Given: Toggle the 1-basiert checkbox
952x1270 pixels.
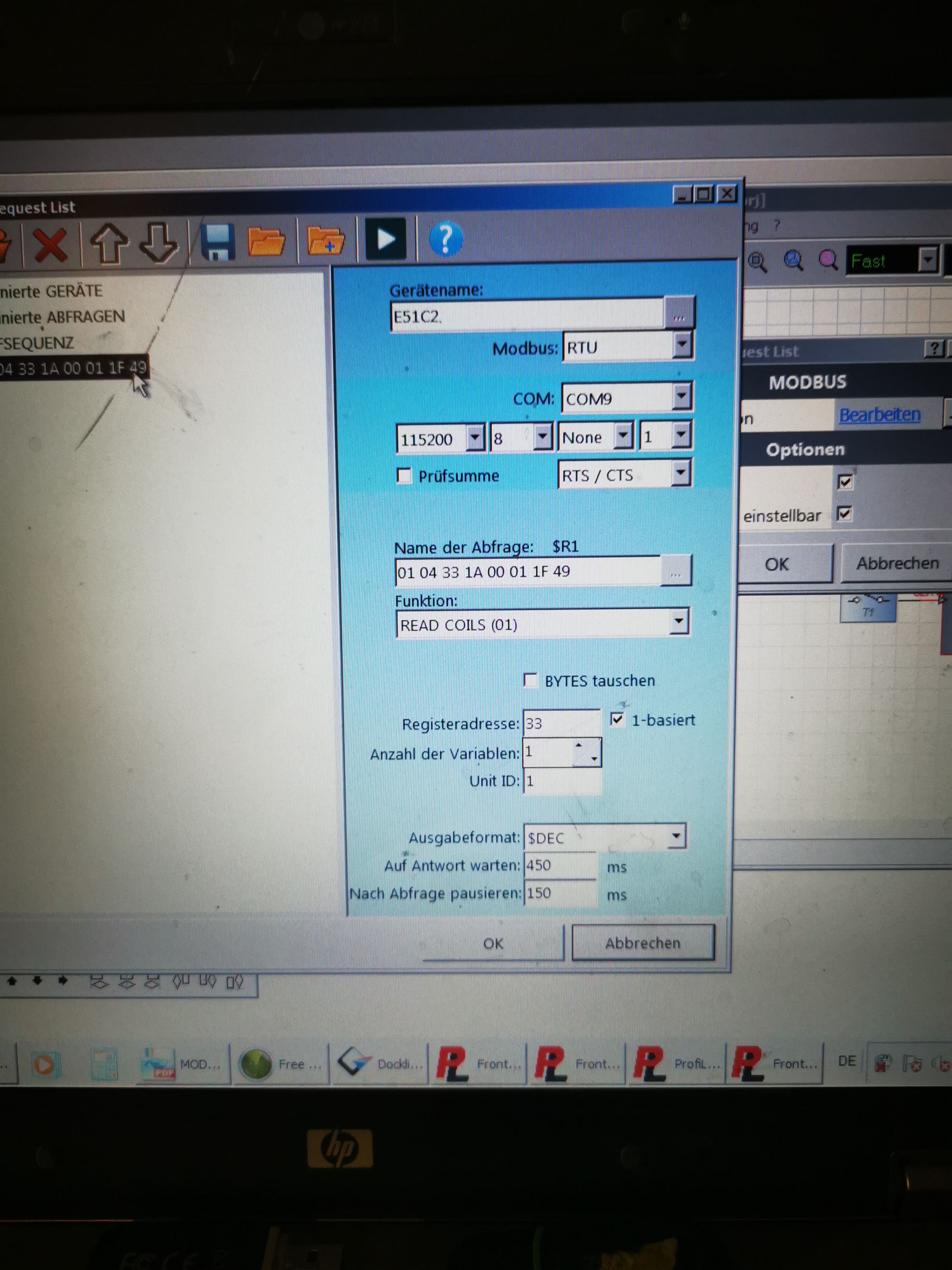Looking at the screenshot, I should point(617,719).
